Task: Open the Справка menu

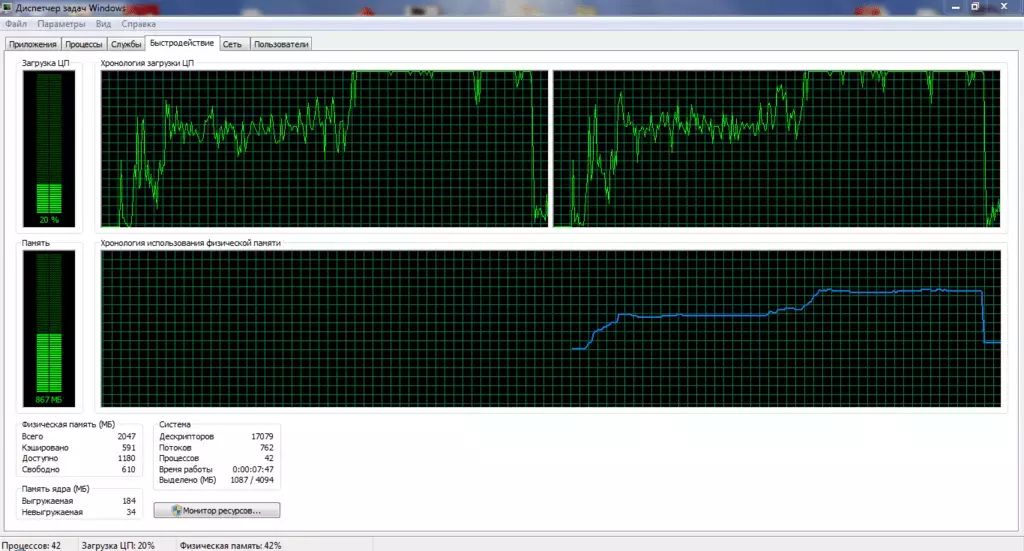Action: pos(138,24)
